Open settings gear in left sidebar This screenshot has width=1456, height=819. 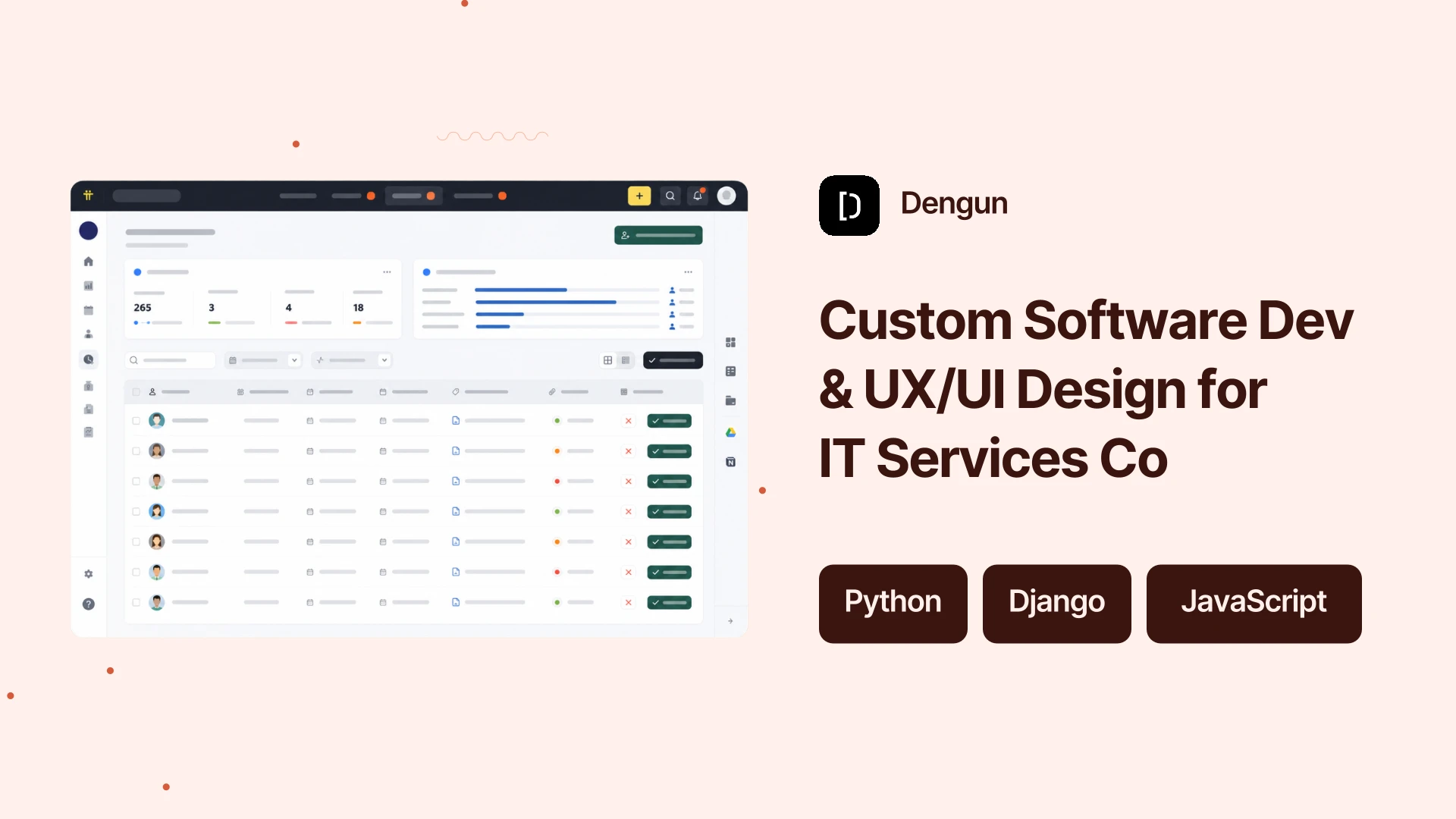pyautogui.click(x=89, y=574)
